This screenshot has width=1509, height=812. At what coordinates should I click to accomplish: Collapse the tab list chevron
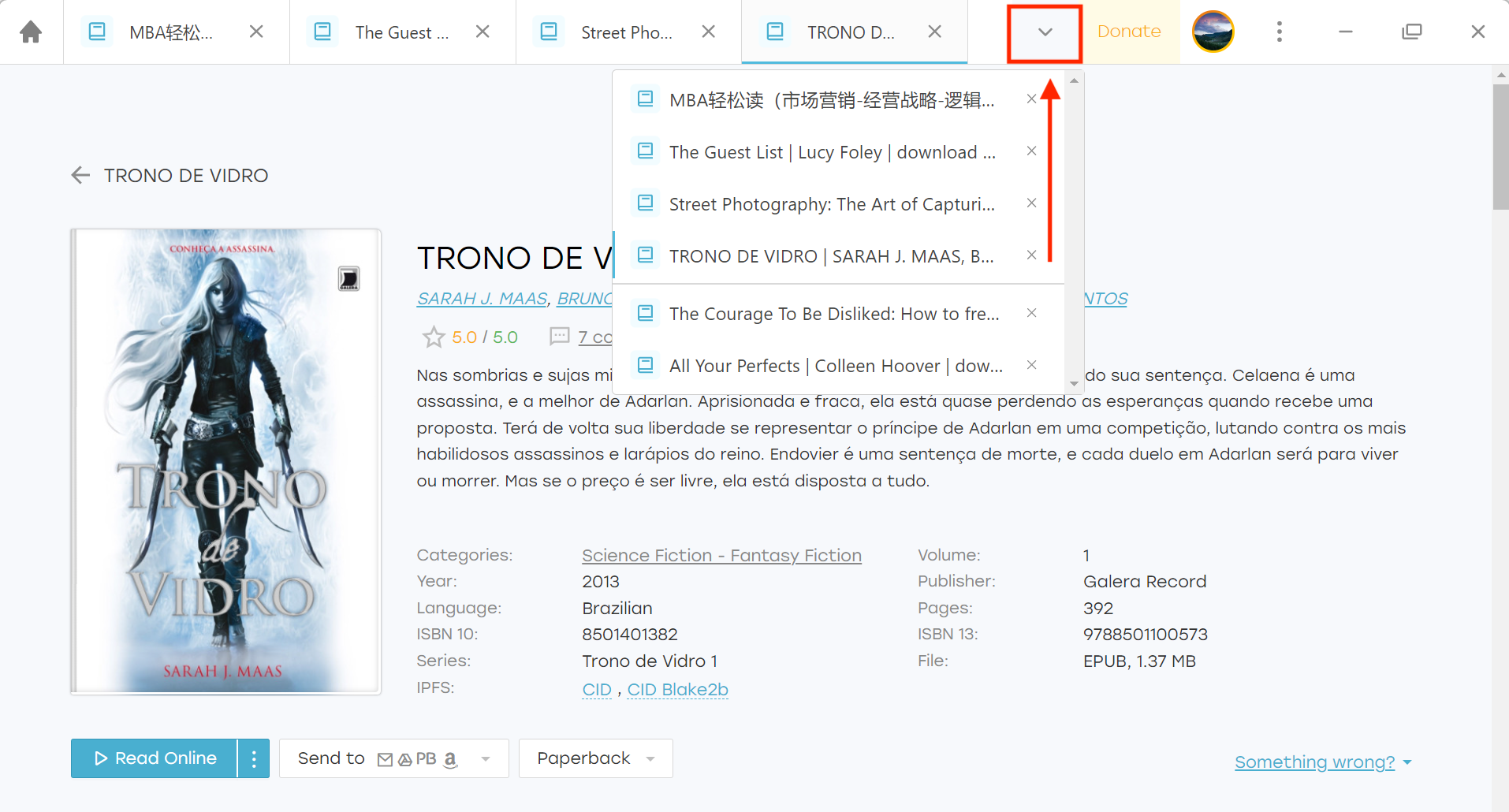(1045, 32)
